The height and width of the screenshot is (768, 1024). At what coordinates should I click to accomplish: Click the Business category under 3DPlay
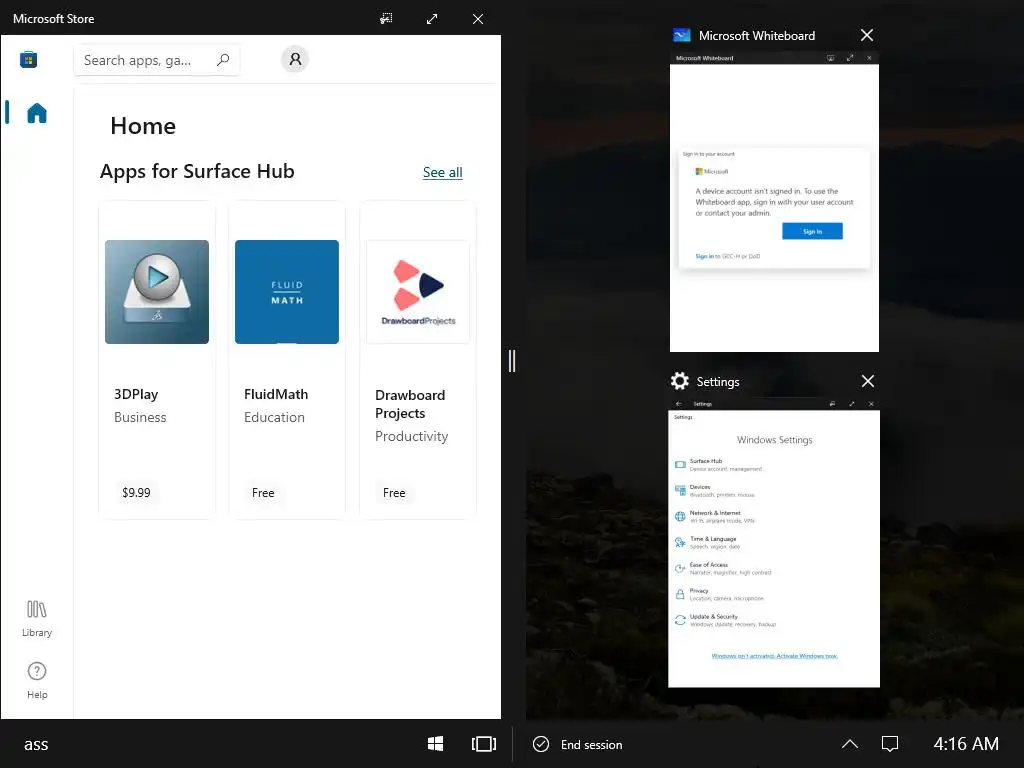click(x=140, y=417)
